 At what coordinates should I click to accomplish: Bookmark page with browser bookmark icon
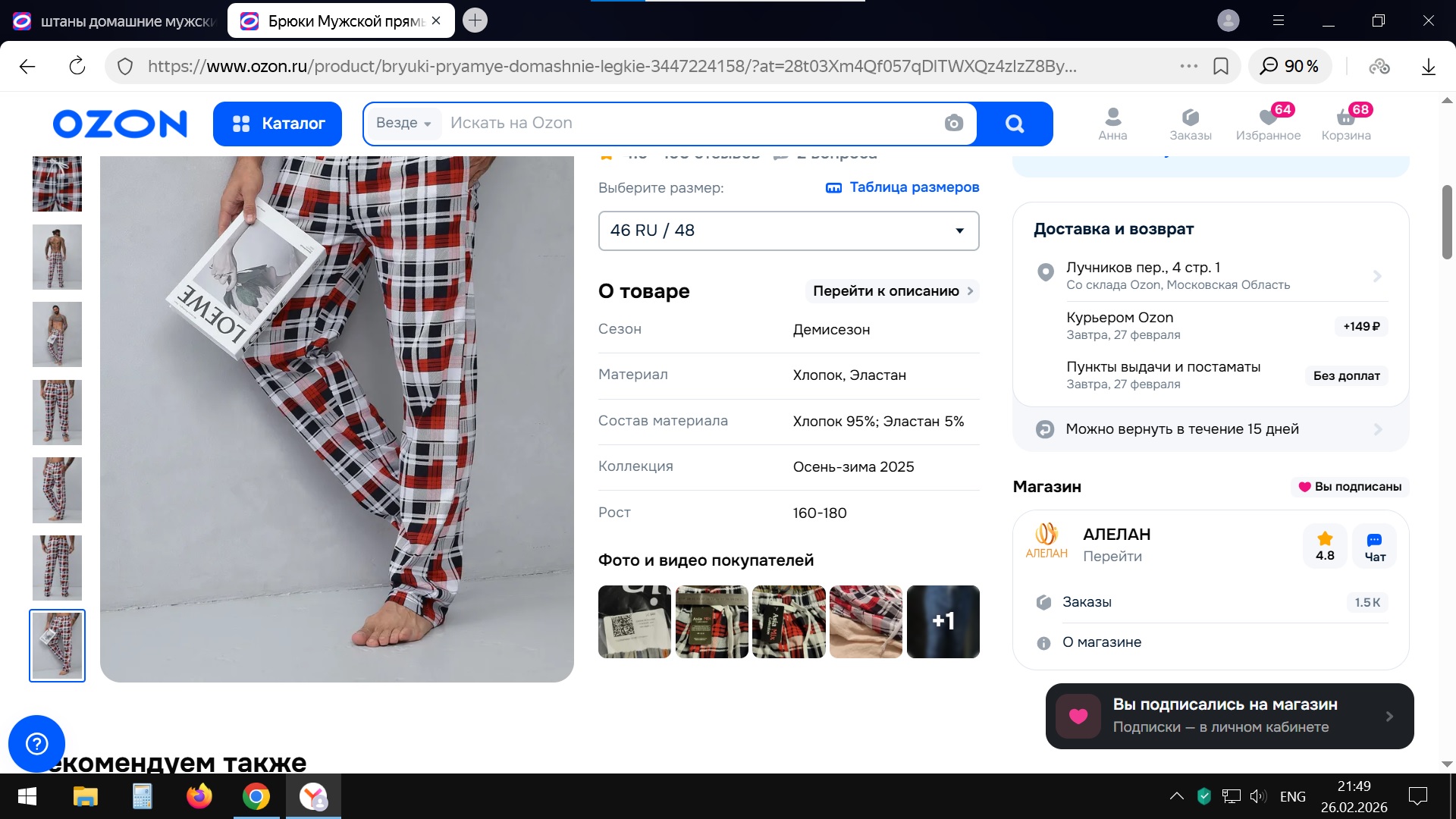(x=1221, y=66)
